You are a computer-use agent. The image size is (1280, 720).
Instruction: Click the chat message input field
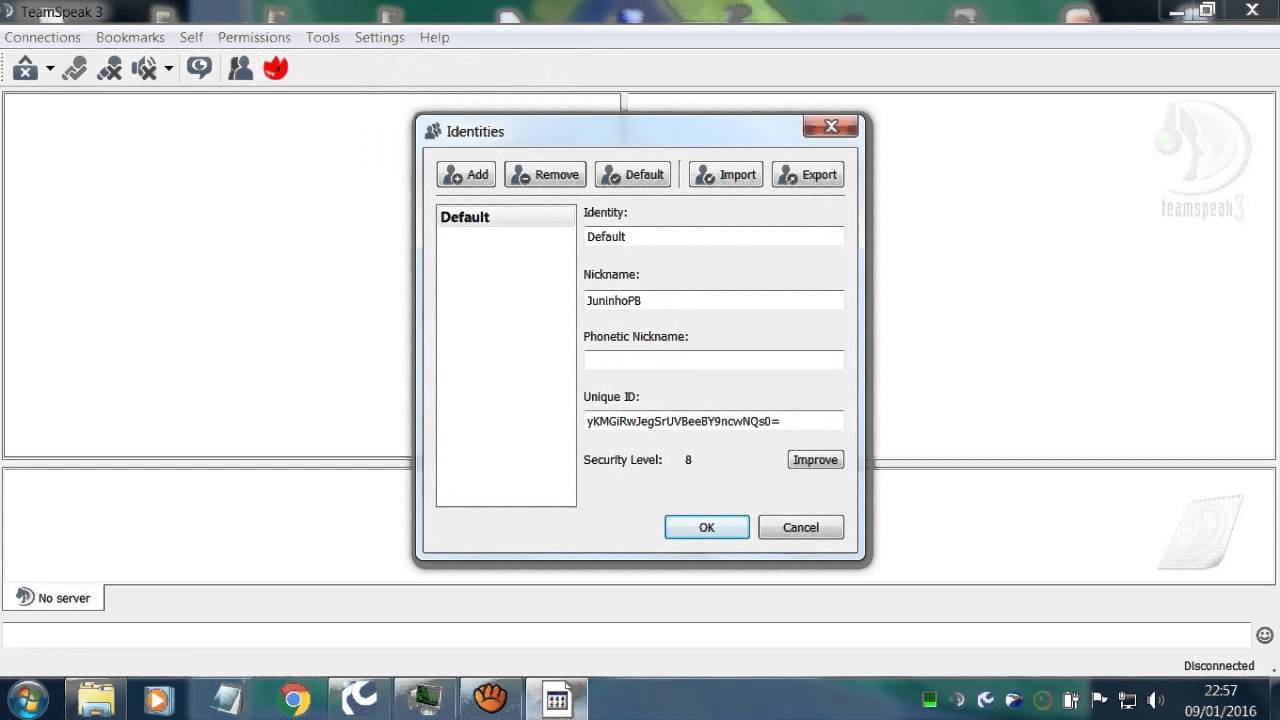click(x=626, y=635)
